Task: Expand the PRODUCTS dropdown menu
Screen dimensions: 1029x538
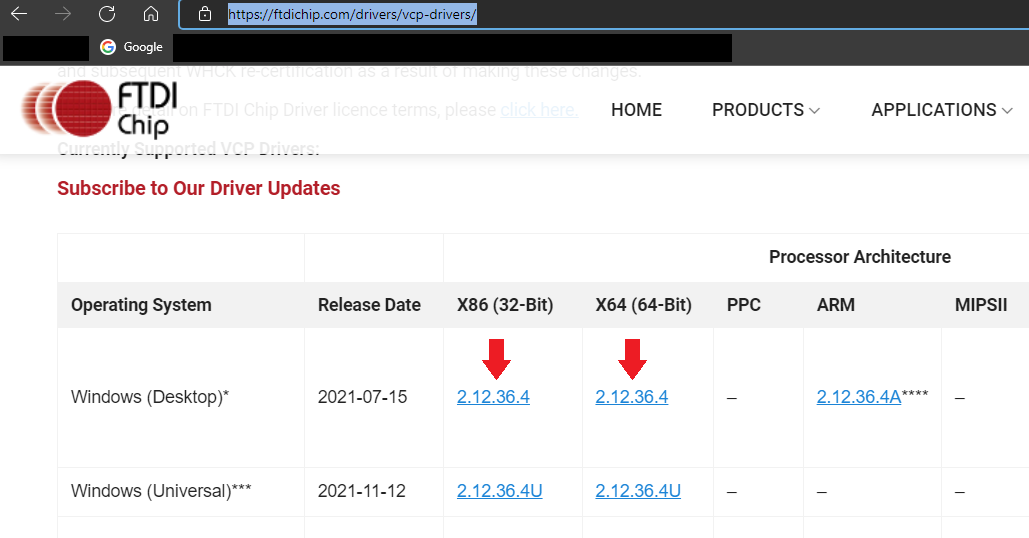Action: coord(766,110)
